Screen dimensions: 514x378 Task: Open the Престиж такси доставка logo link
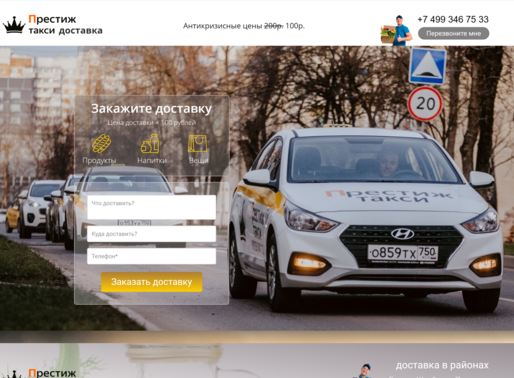[x=53, y=25]
